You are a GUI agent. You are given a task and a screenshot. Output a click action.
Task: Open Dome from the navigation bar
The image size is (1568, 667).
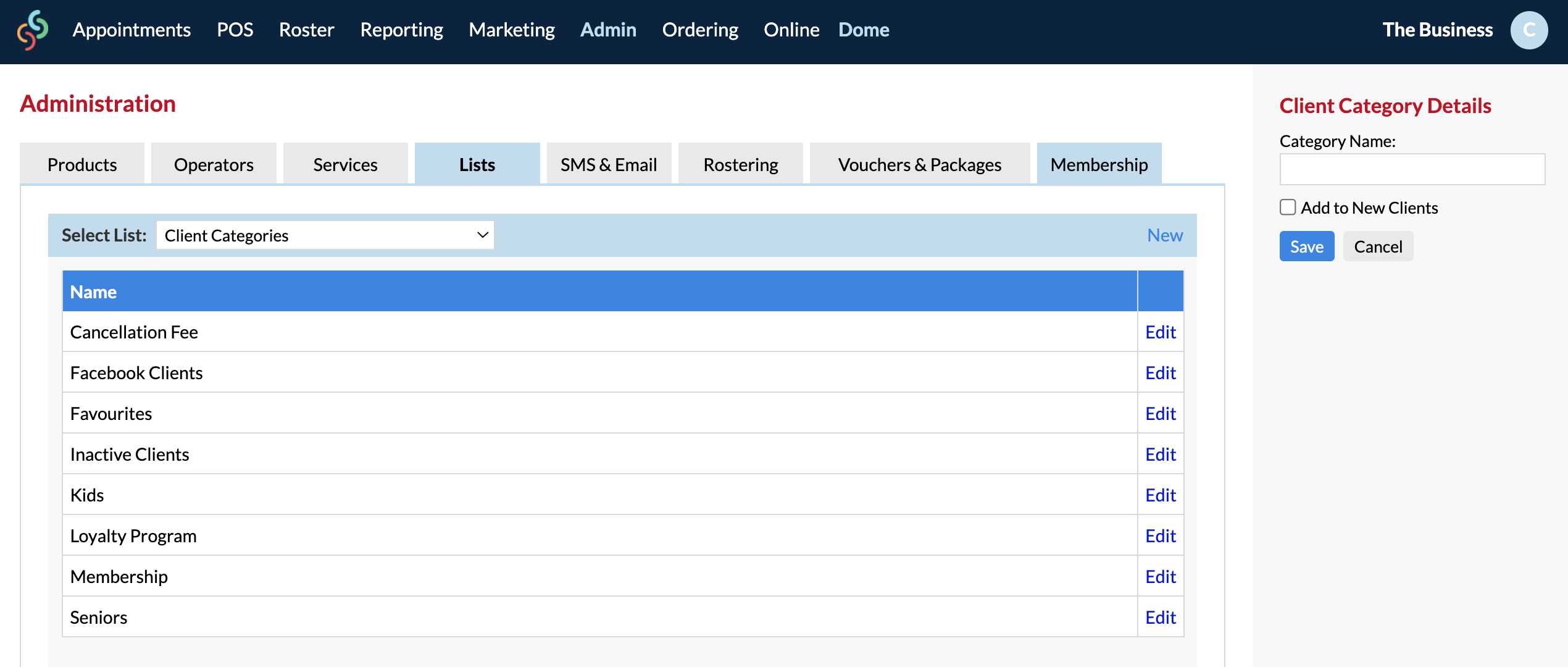point(864,30)
